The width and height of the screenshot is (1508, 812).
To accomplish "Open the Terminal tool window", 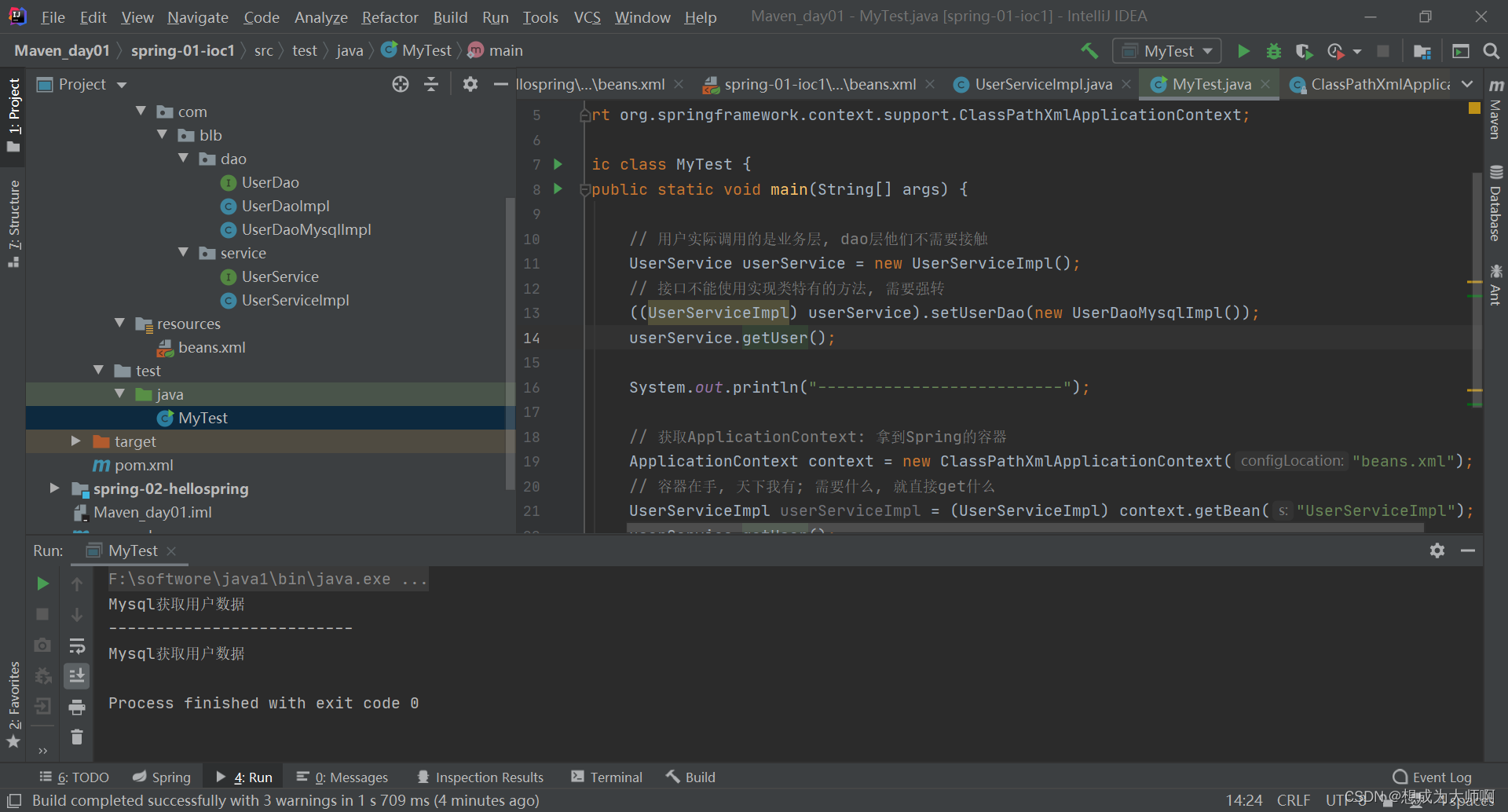I will 606,777.
